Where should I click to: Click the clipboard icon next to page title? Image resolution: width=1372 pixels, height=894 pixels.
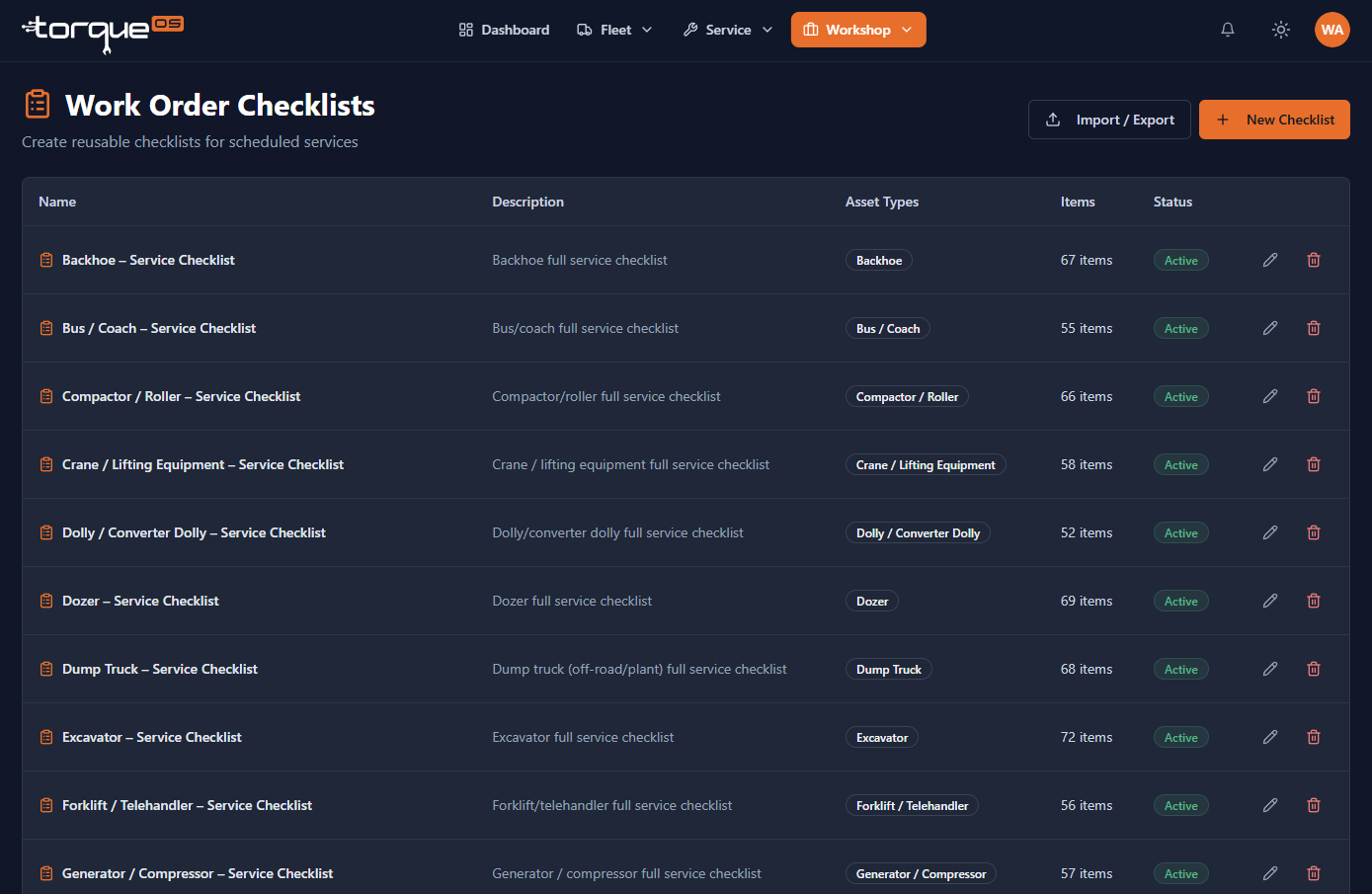[38, 104]
